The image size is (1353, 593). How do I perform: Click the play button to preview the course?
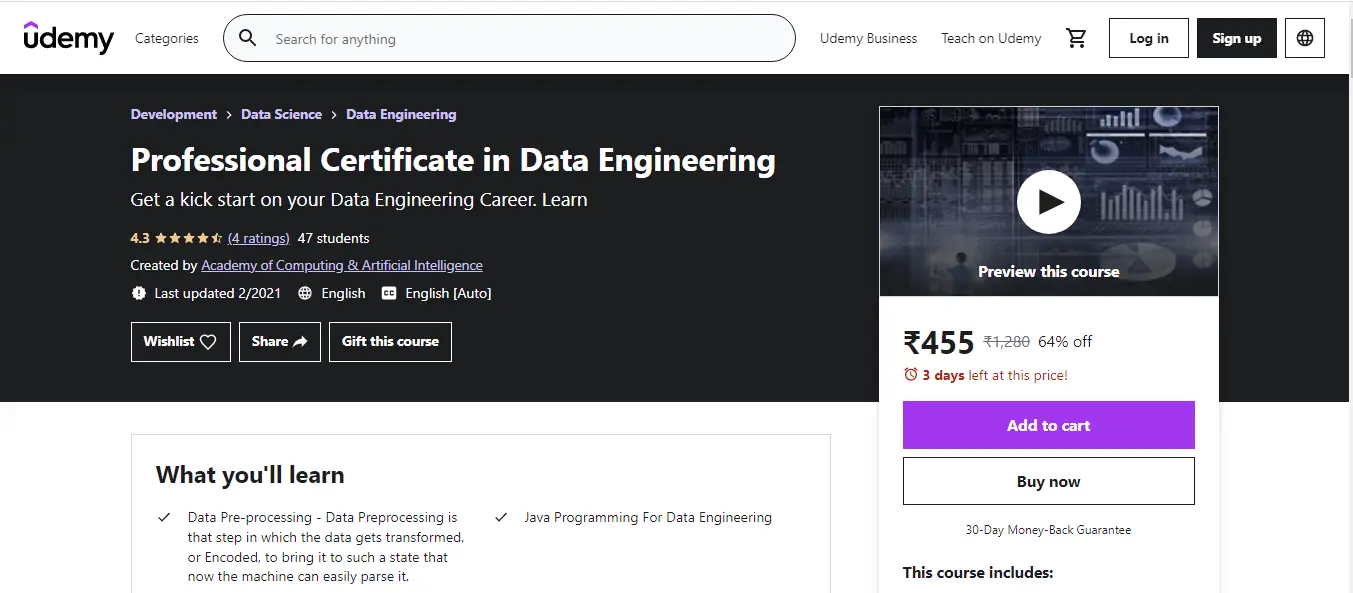coord(1048,201)
